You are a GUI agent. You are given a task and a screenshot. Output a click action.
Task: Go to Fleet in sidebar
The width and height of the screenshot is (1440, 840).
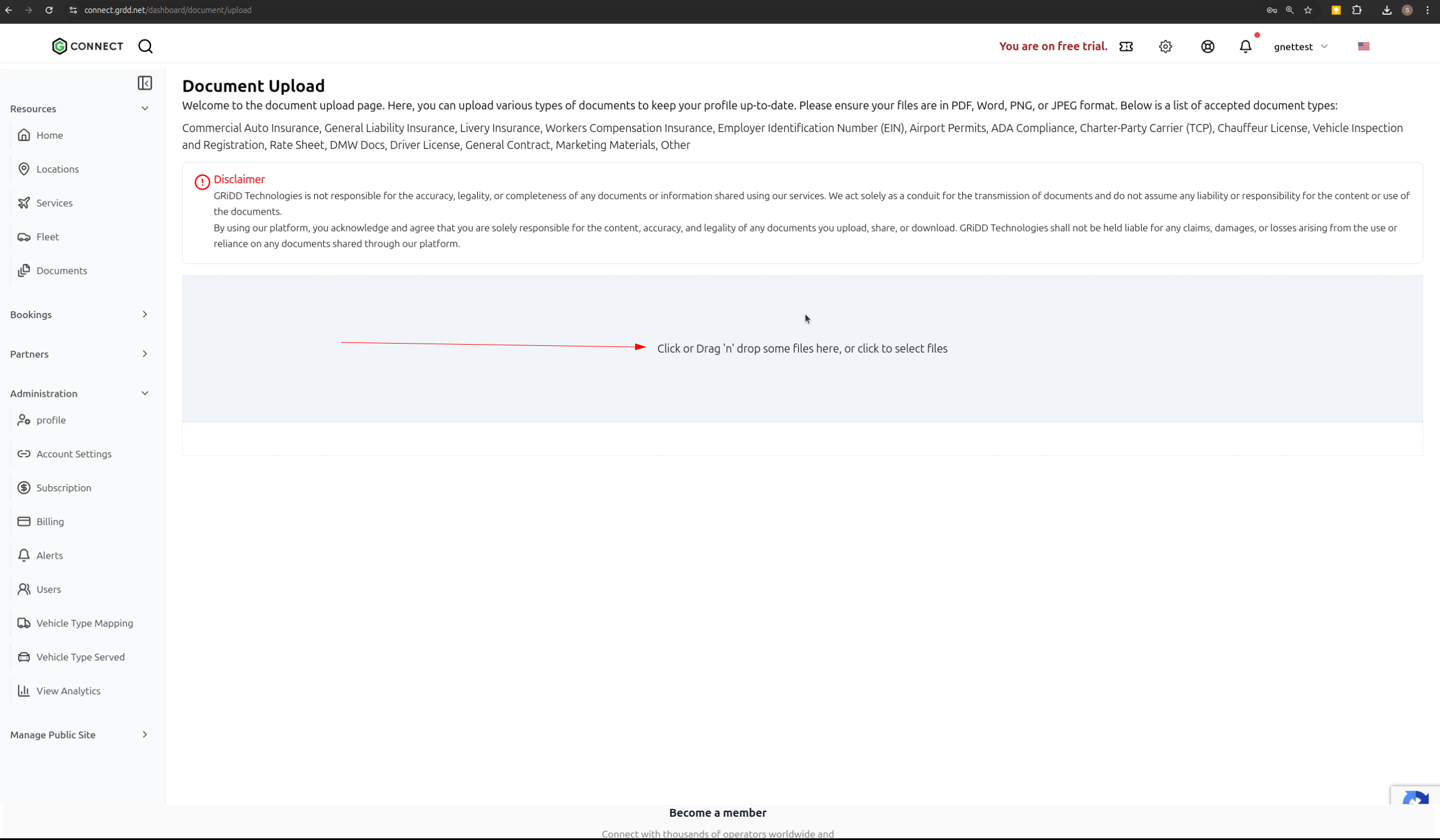coord(48,237)
